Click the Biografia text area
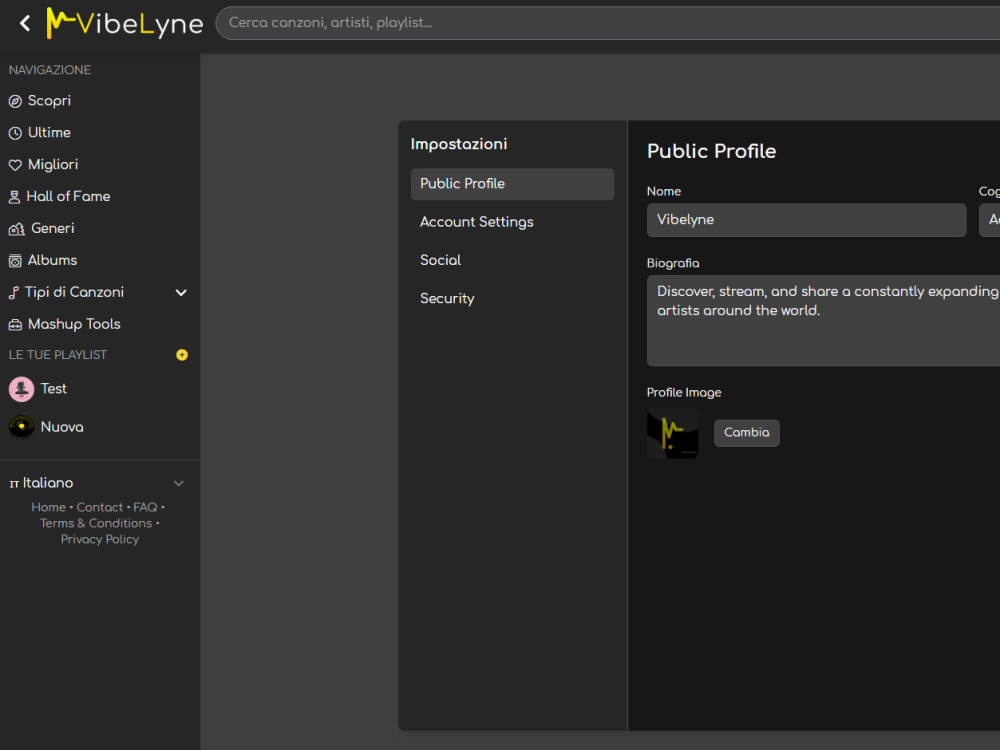This screenshot has width=1000, height=750. coord(823,320)
